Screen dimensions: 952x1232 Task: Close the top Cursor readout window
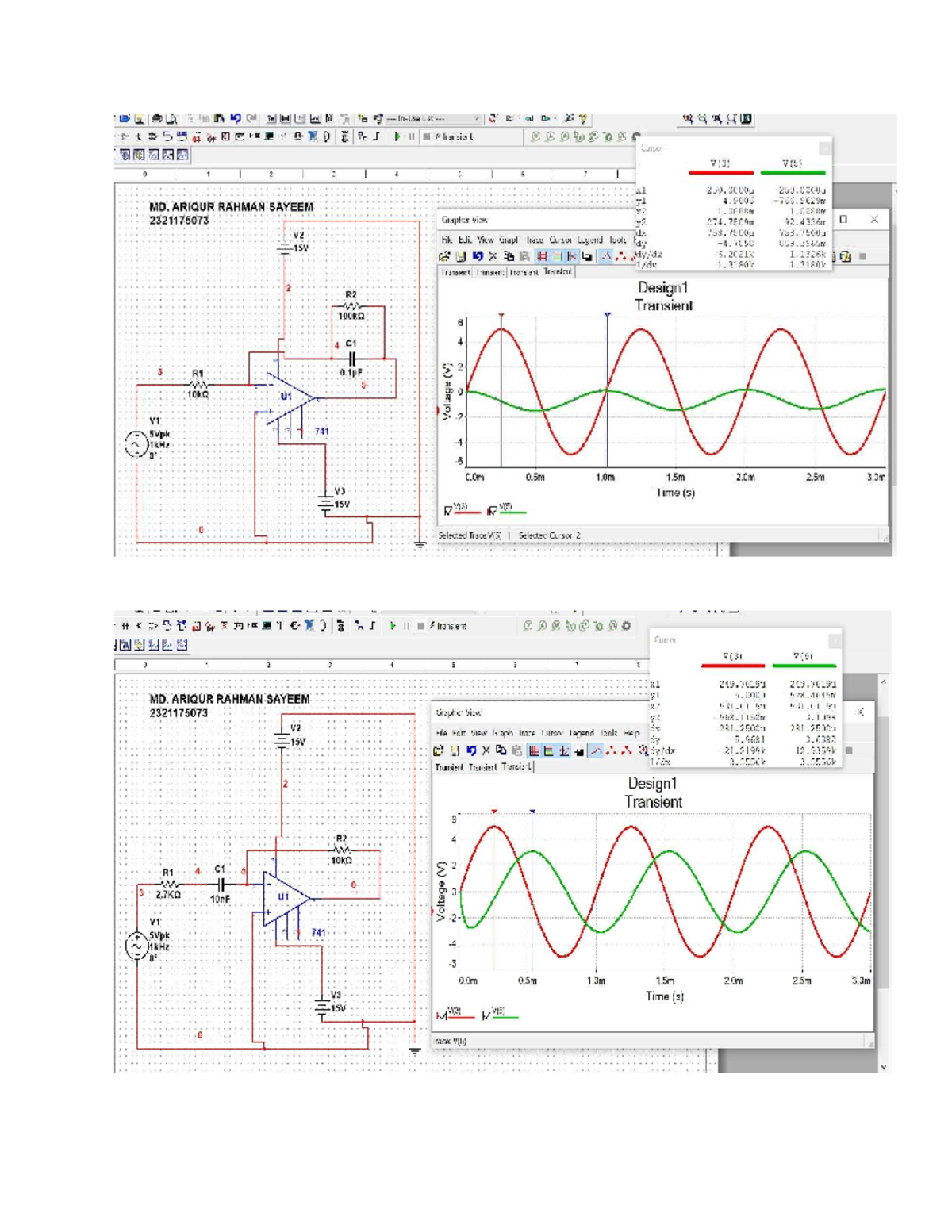(x=824, y=148)
